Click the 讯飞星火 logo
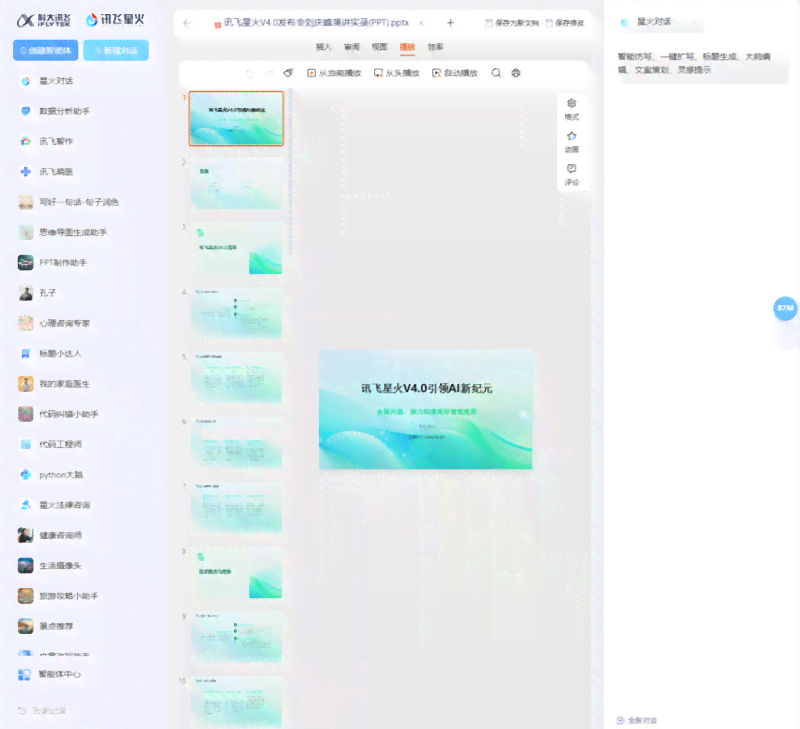The width and height of the screenshot is (800, 729). (x=115, y=20)
